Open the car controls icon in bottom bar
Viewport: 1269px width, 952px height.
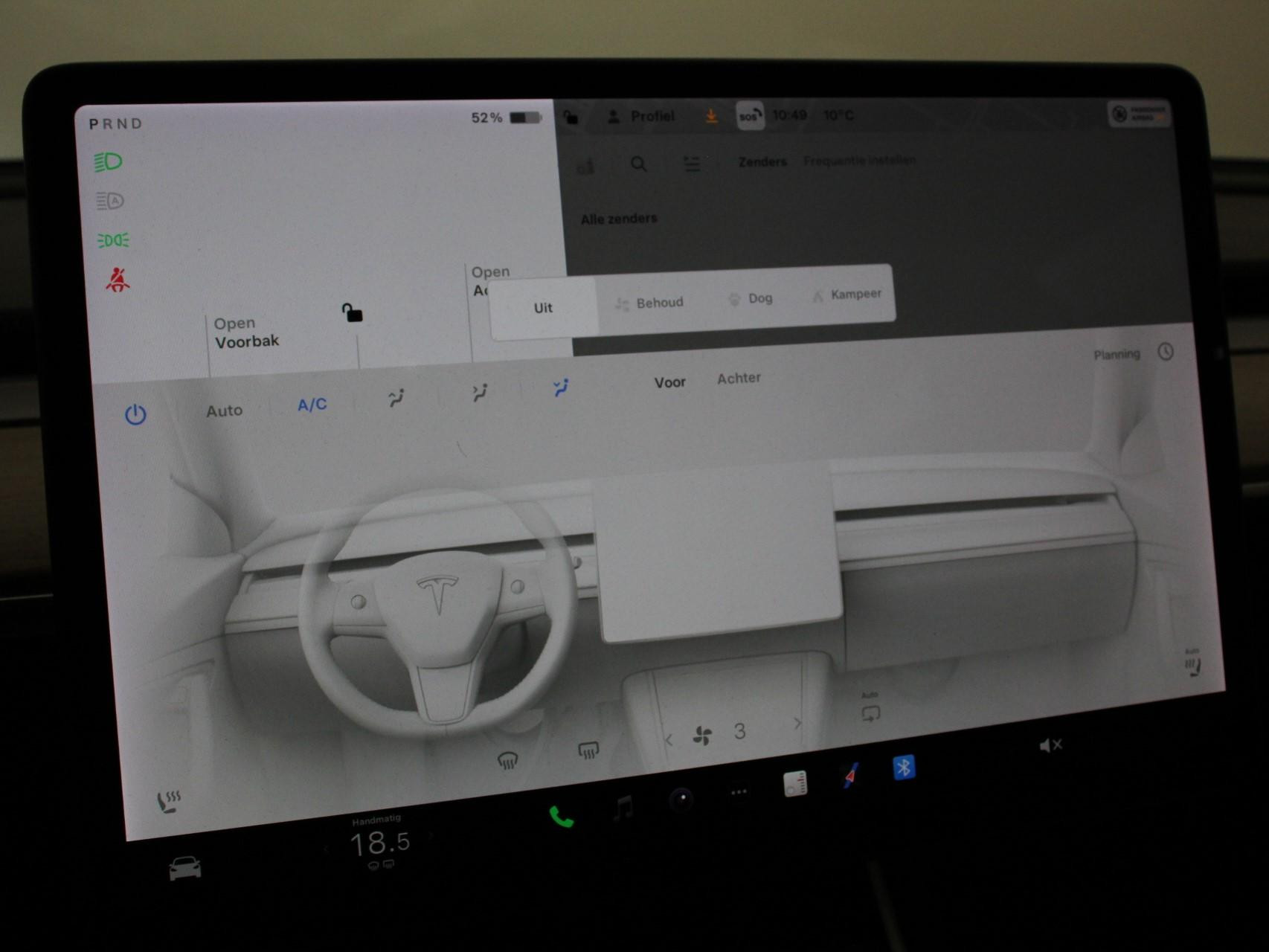pyautogui.click(x=184, y=867)
